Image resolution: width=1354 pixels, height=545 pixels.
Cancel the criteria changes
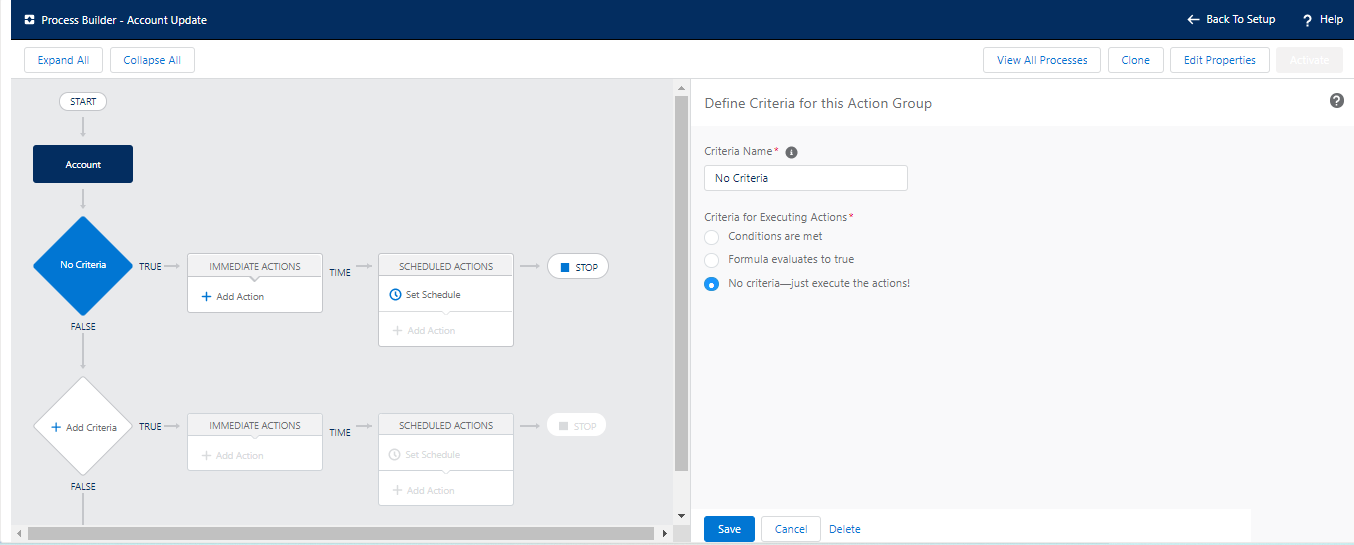pos(791,529)
